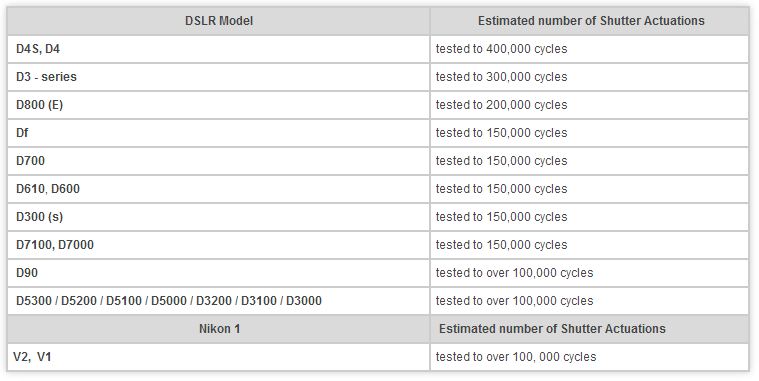Click the D700 model cell
This screenshot has height=381, width=759.
click(219, 161)
